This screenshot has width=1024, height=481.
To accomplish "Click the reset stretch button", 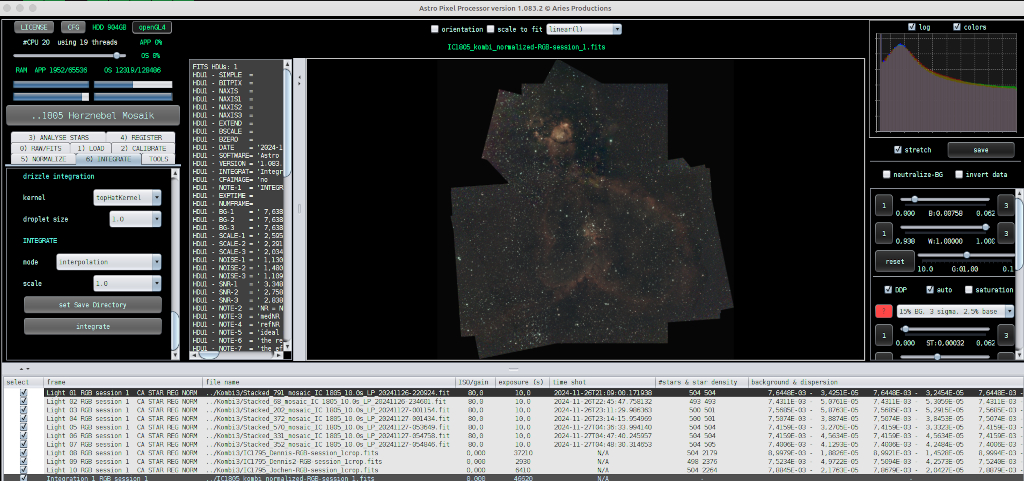I will click(894, 261).
